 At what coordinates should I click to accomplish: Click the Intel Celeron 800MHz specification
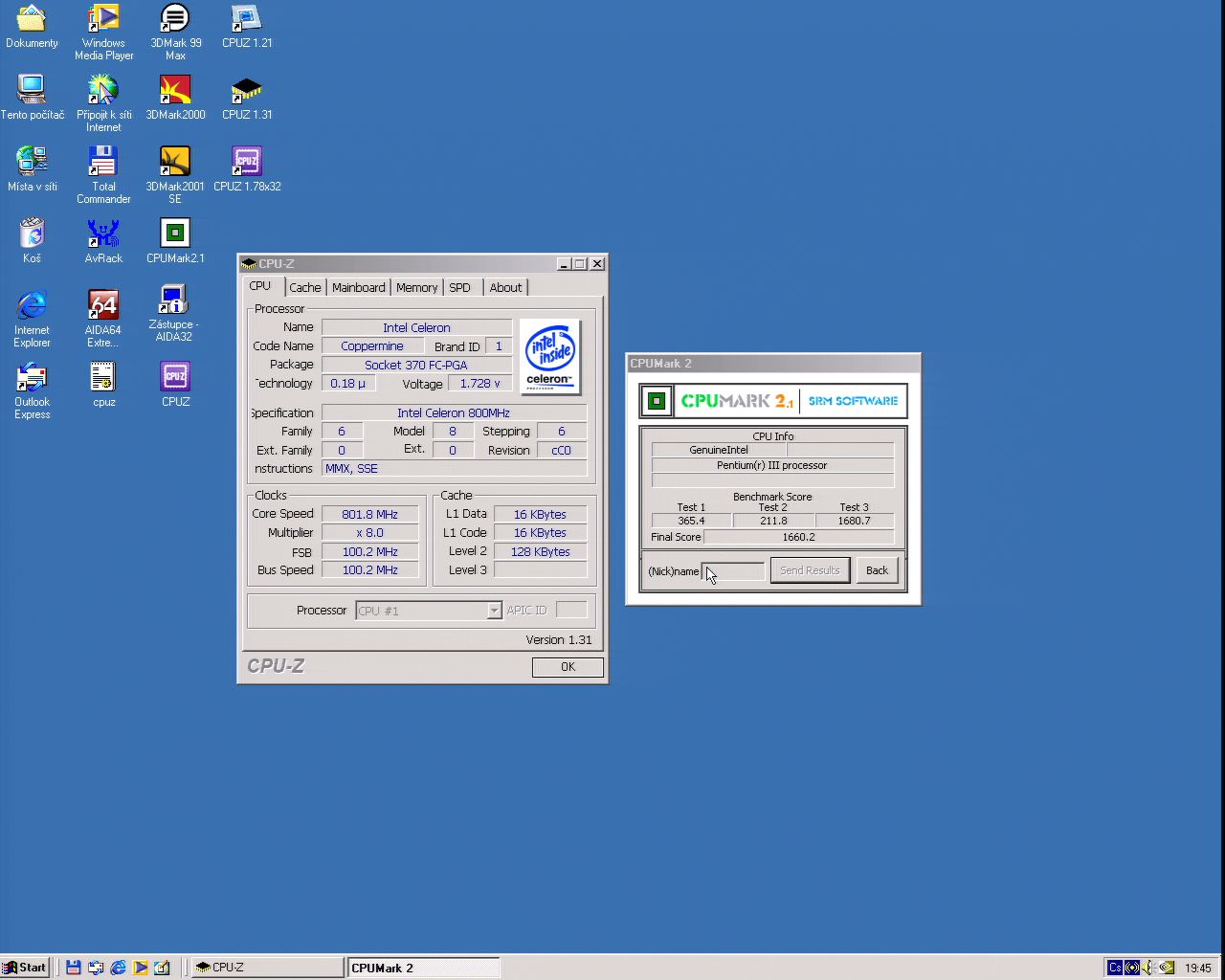point(454,413)
